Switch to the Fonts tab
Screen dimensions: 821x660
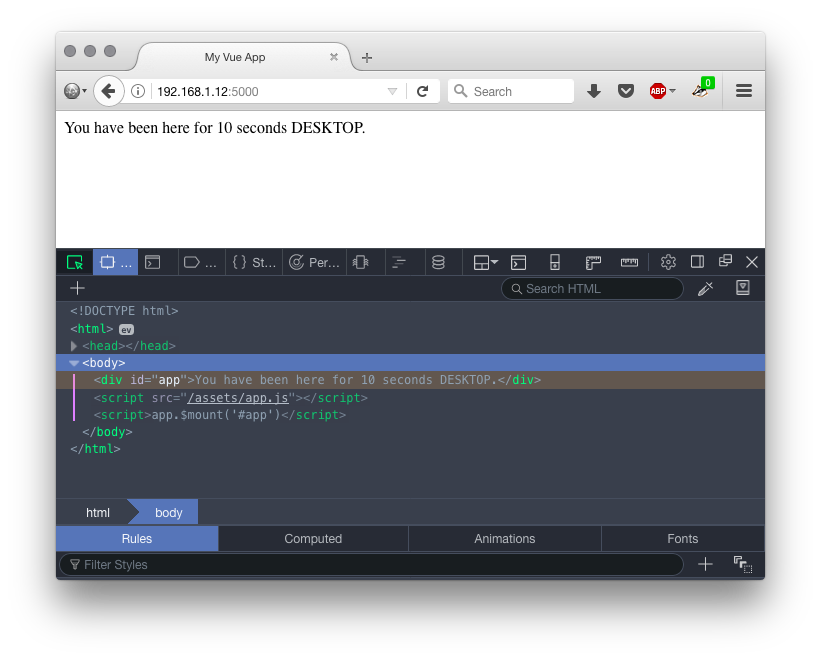[682, 538]
